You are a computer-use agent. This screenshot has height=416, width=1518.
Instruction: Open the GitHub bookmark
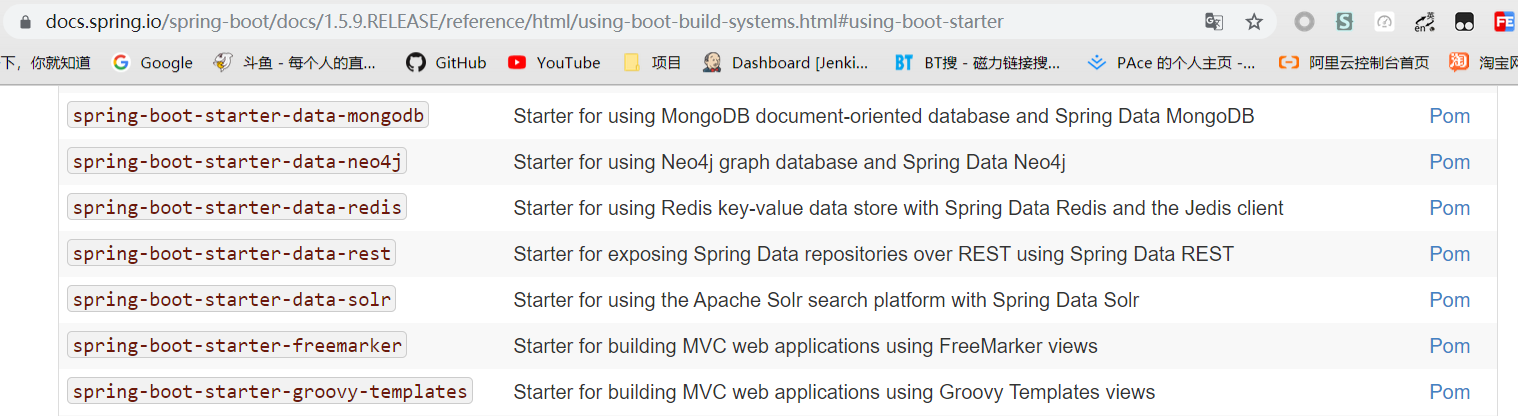click(x=446, y=62)
